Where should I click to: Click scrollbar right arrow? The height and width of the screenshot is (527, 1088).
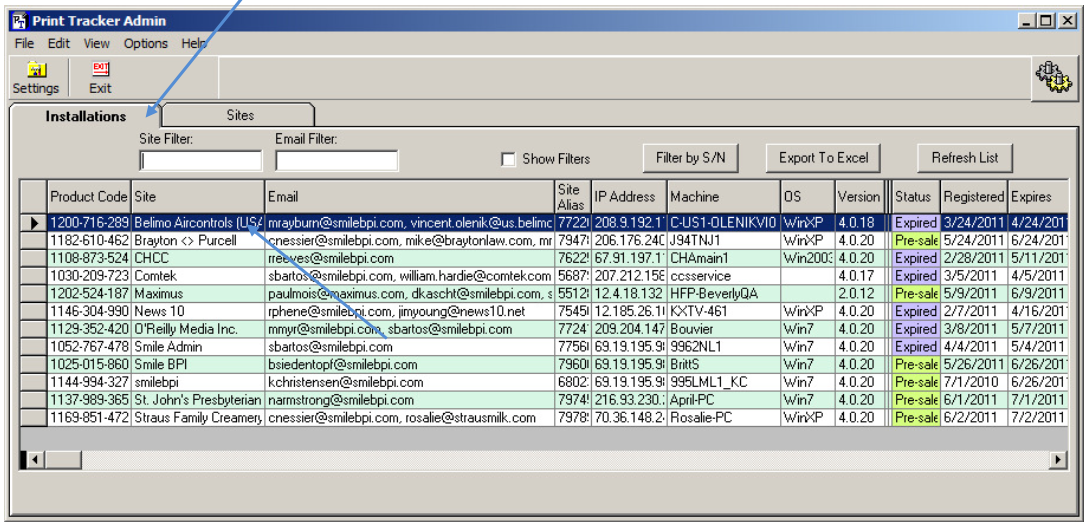1057,459
